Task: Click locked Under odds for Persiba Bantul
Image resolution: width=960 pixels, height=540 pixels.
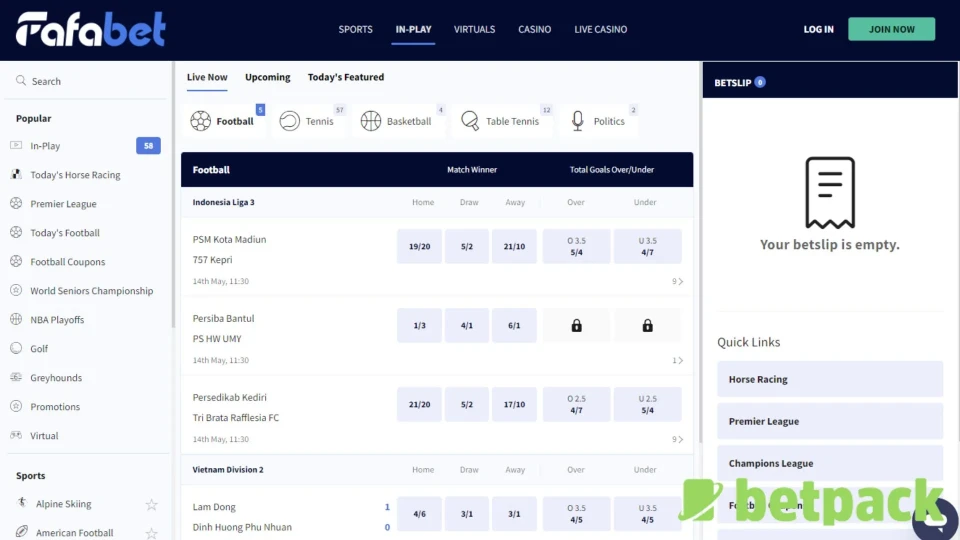Action: (x=647, y=325)
